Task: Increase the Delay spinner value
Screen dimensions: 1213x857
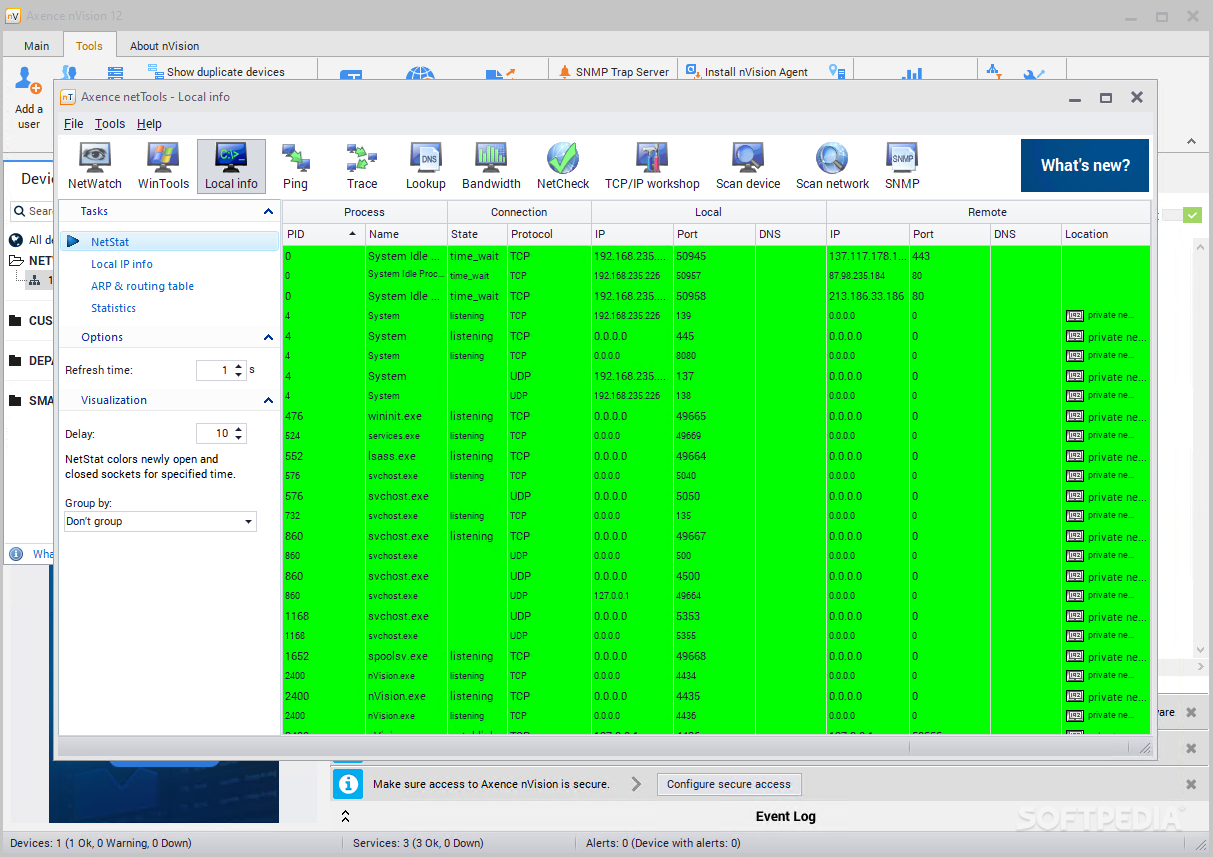Action: tap(239, 429)
